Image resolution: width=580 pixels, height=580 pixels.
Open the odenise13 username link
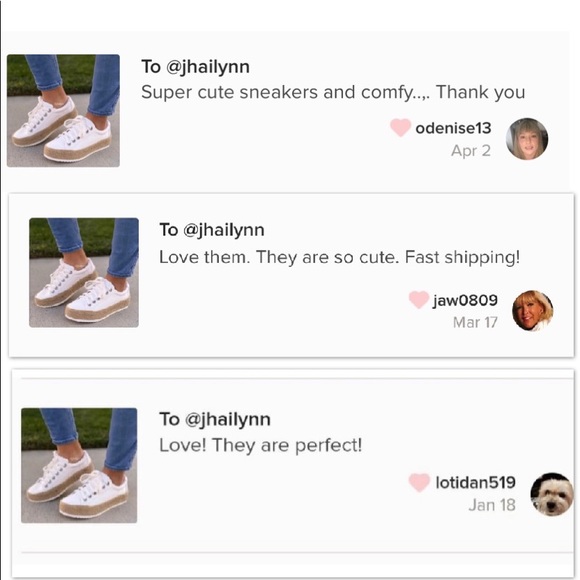pyautogui.click(x=453, y=128)
